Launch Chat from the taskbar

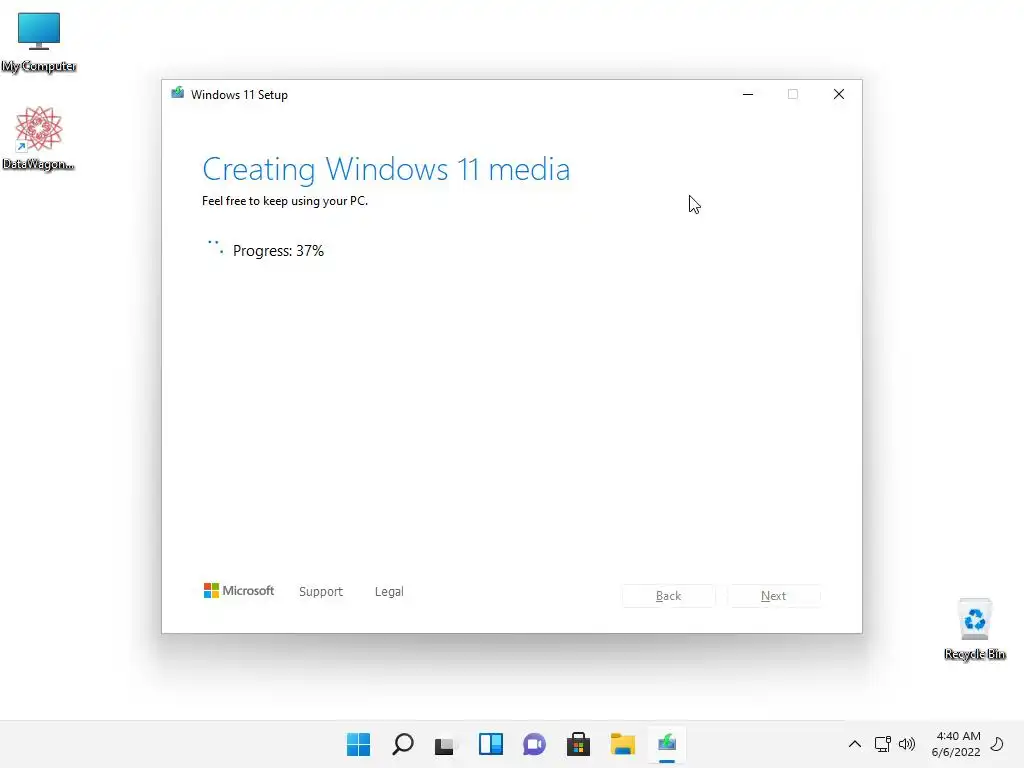coord(534,744)
